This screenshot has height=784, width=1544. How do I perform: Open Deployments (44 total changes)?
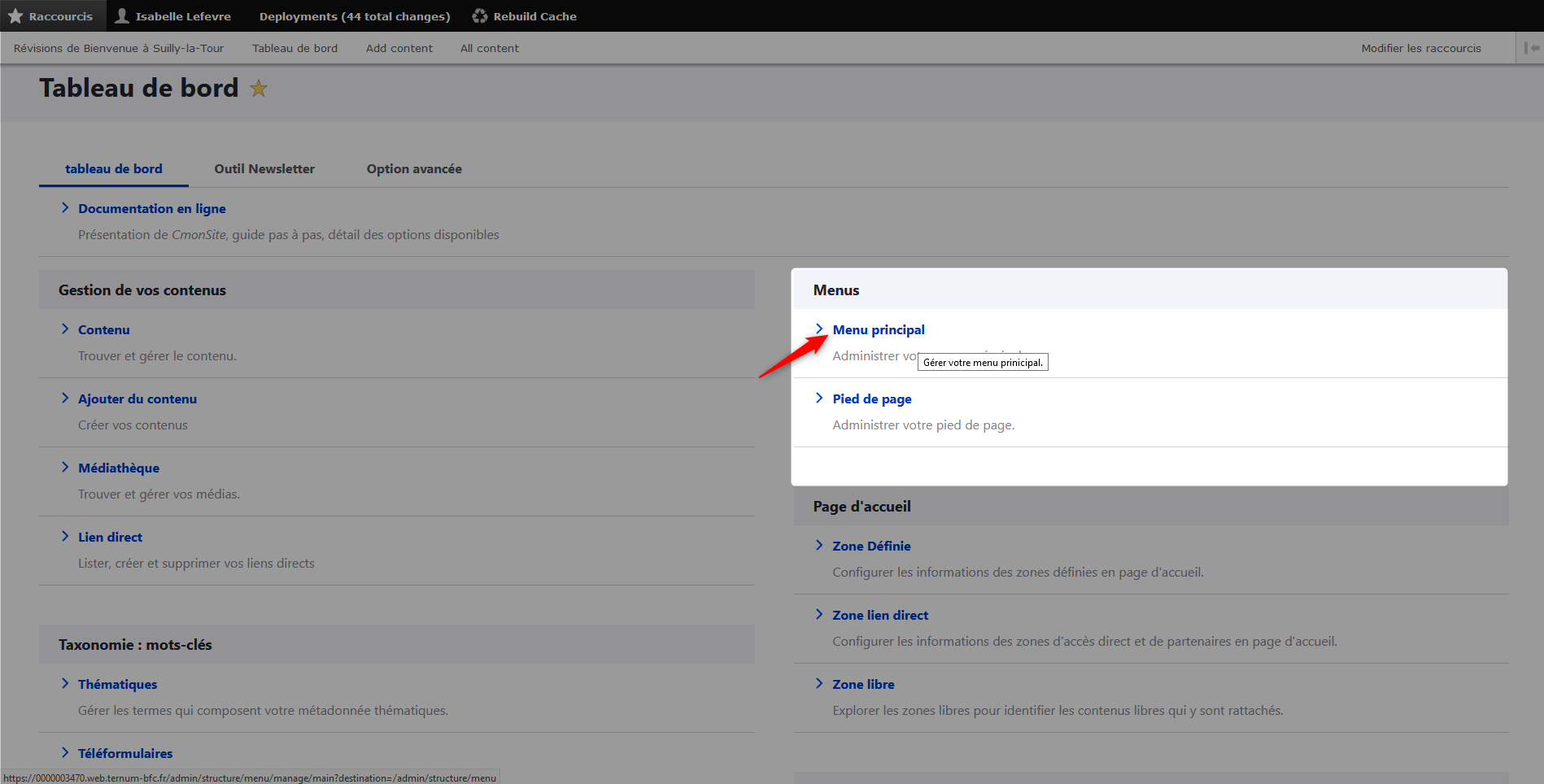355,16
